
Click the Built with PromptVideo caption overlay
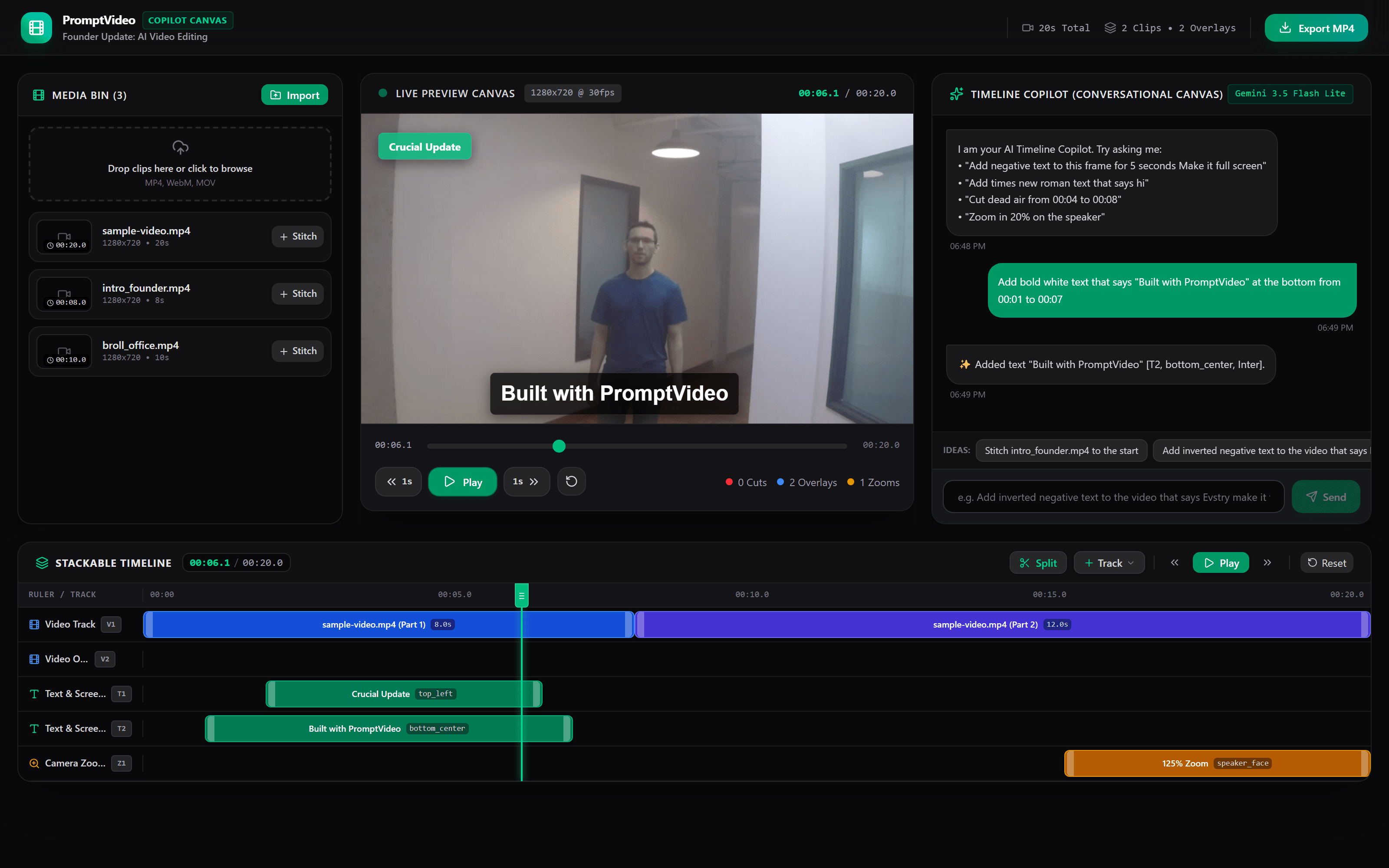[614, 394]
